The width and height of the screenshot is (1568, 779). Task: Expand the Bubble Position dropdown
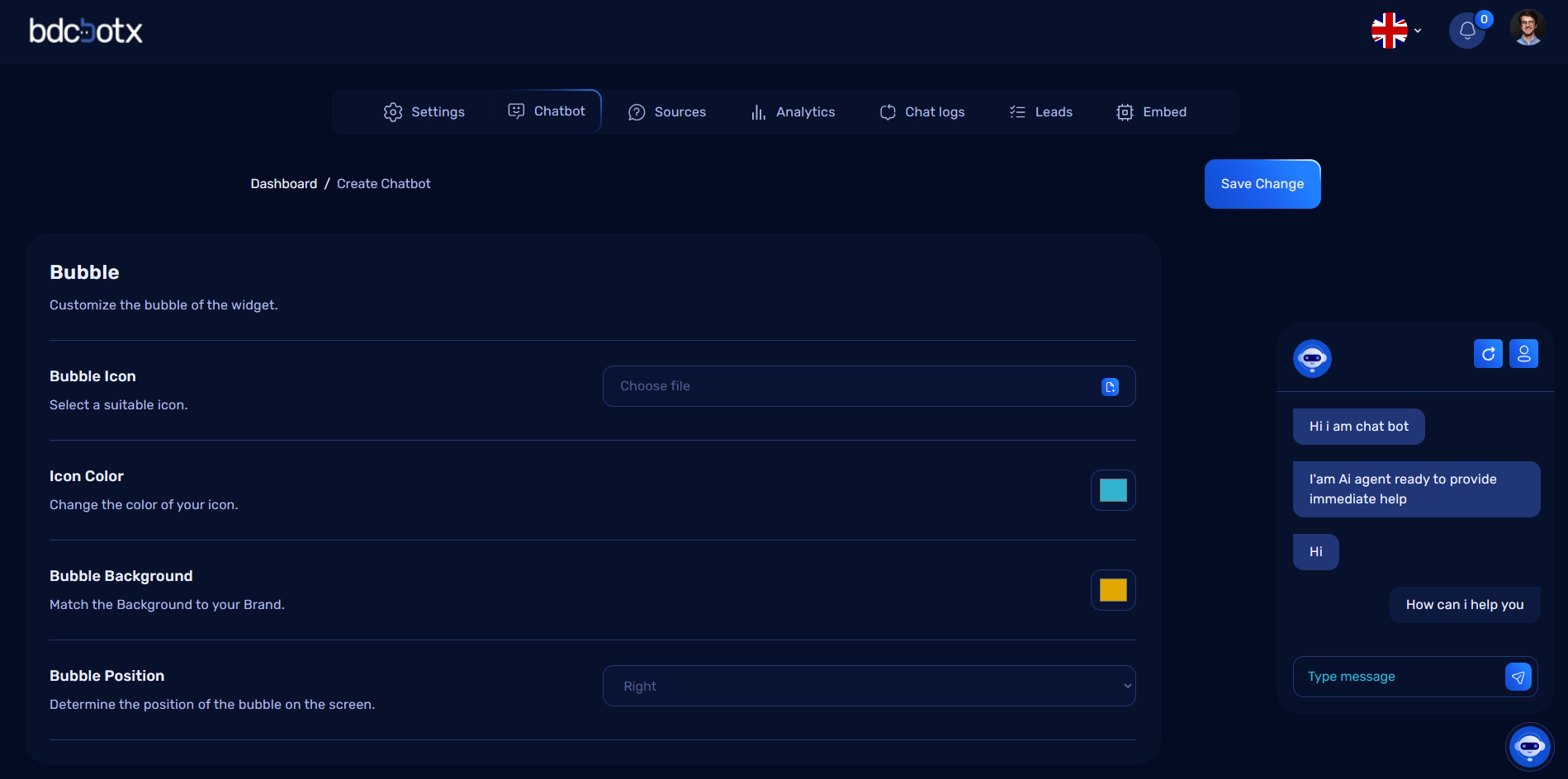click(x=869, y=686)
